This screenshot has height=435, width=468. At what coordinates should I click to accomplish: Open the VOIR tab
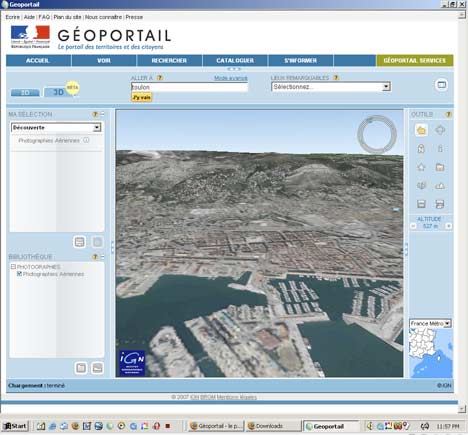click(104, 60)
